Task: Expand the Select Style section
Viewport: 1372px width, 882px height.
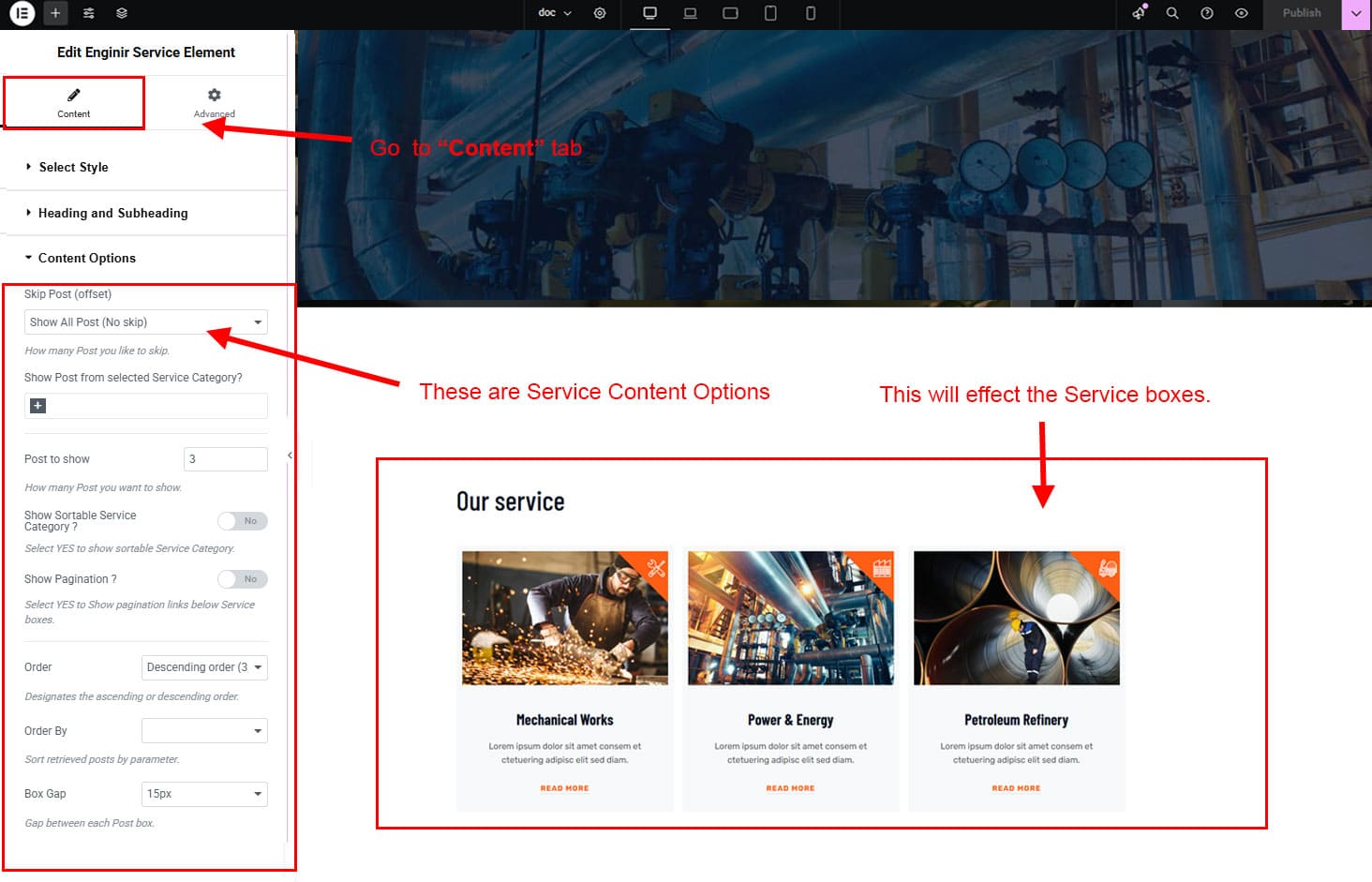Action: pyautogui.click(x=73, y=167)
